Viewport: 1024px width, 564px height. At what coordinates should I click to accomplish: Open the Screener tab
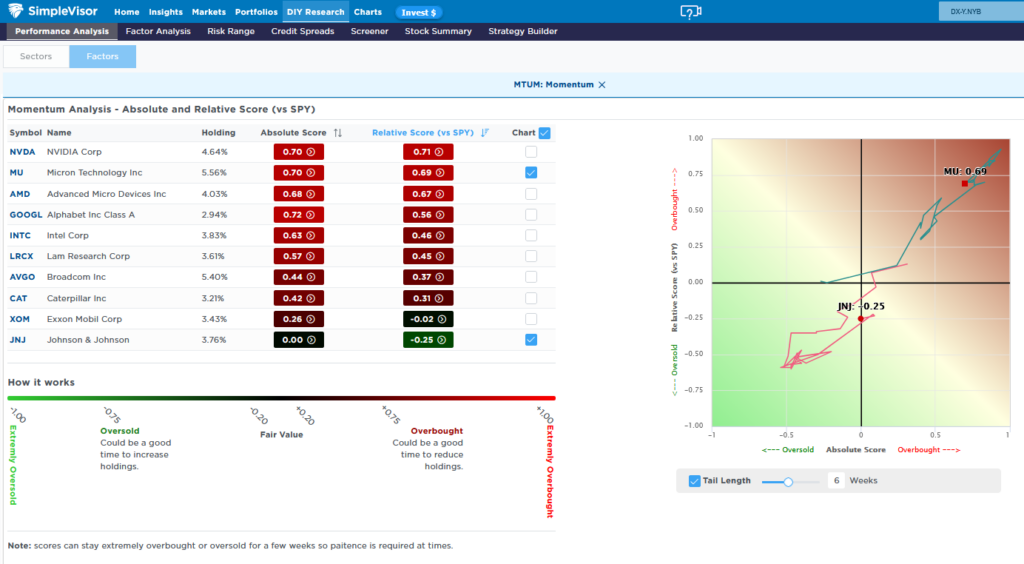(x=369, y=31)
